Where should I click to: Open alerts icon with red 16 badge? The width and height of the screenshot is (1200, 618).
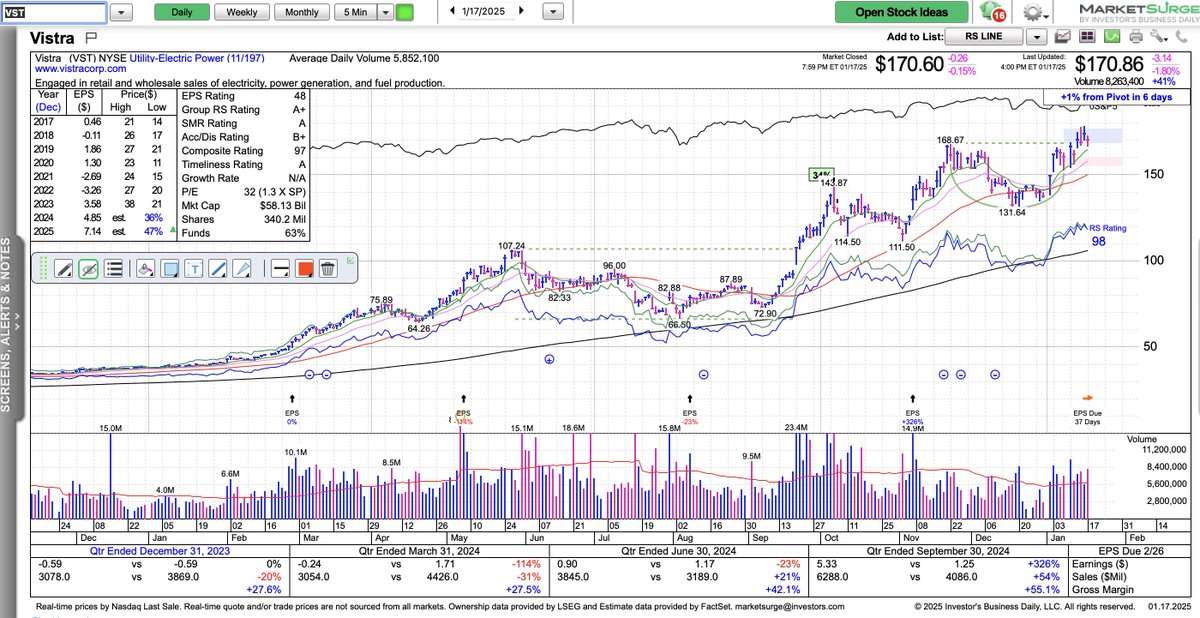click(993, 12)
